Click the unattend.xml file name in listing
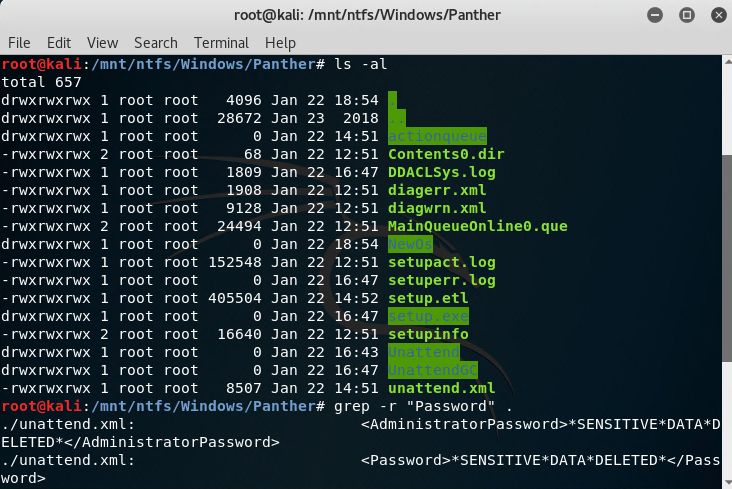 (441, 388)
